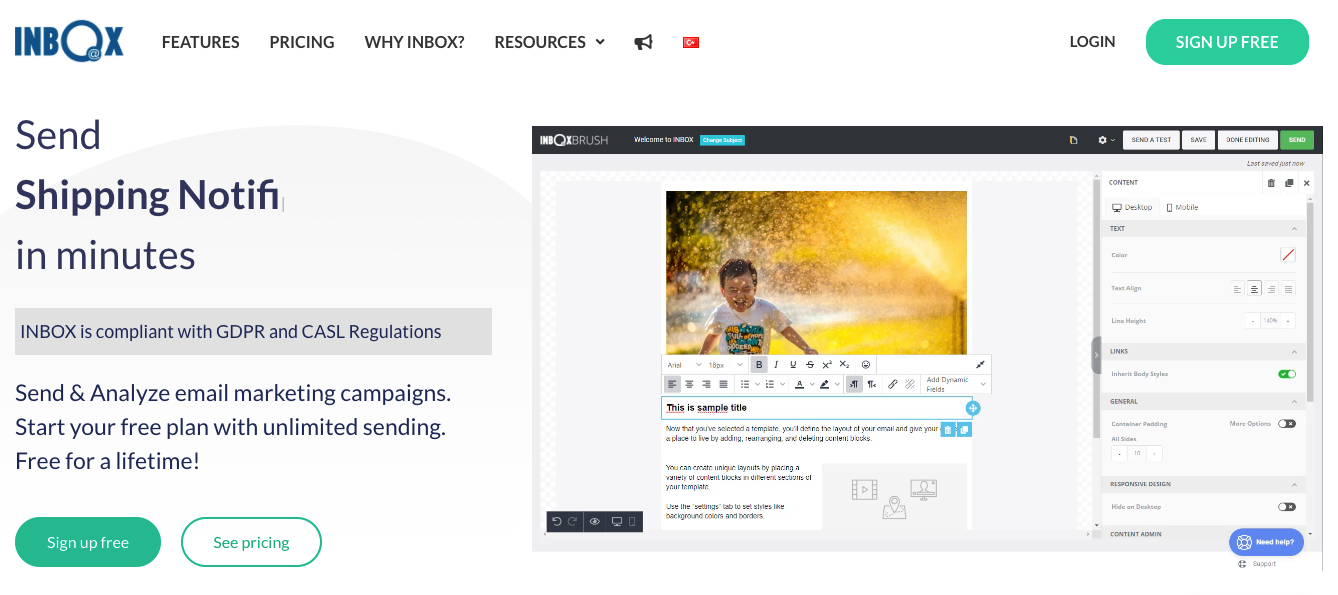
Task: Select center text align icon in Text panel
Action: tap(1254, 289)
